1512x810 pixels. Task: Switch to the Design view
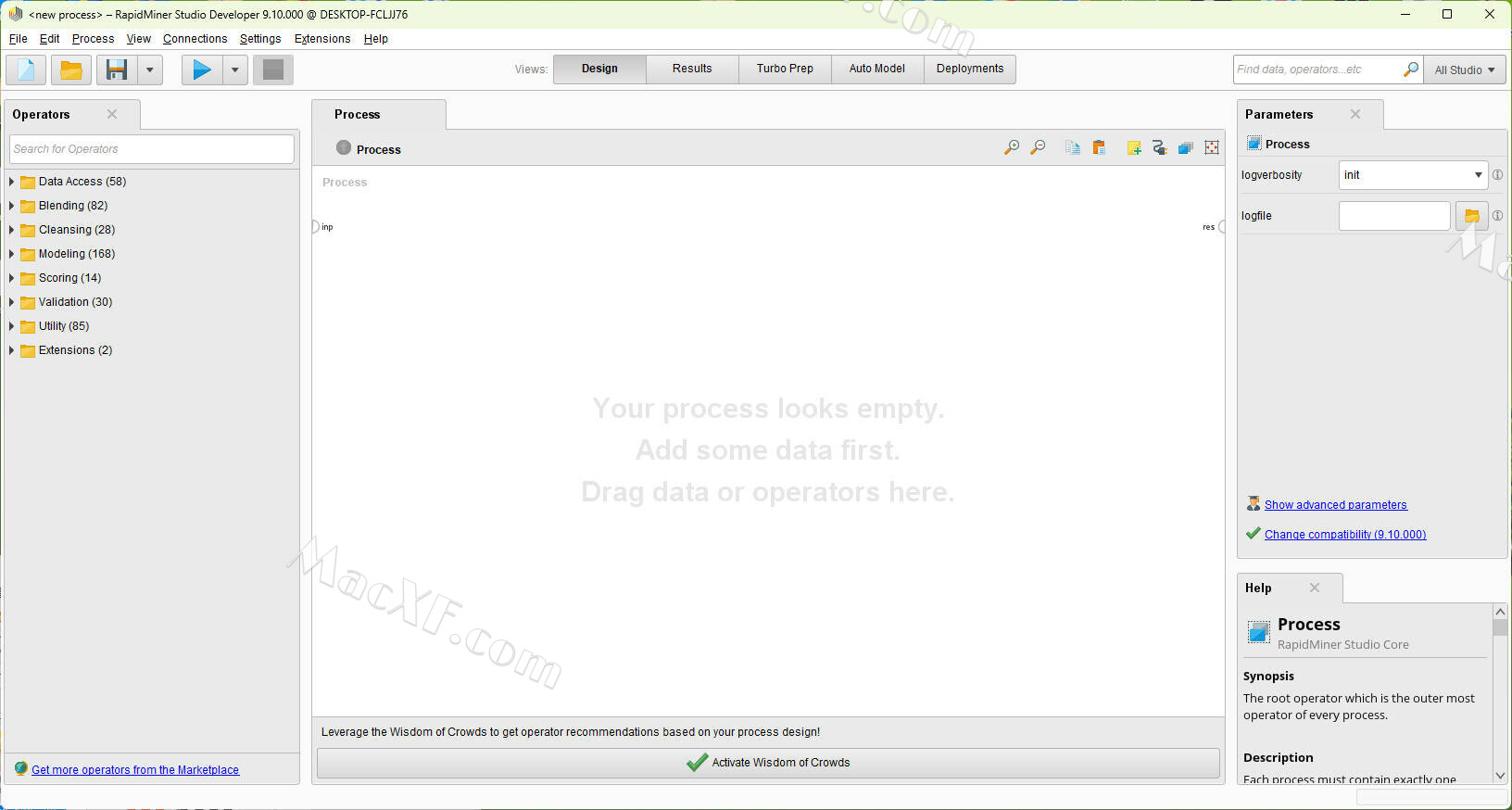pos(599,69)
